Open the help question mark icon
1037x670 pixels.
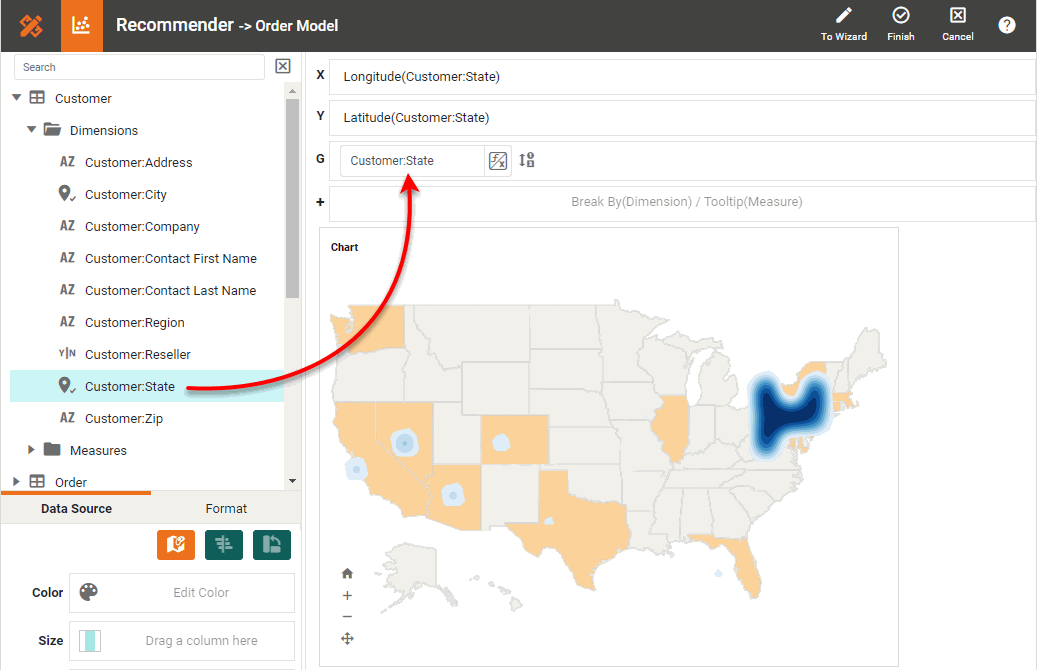pos(1007,25)
